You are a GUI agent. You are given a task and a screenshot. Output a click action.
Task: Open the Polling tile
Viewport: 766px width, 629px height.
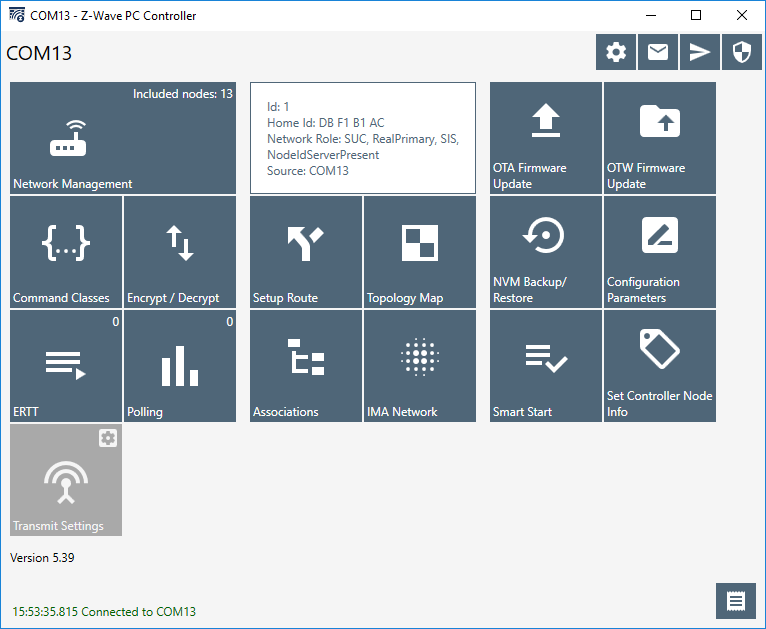(x=180, y=366)
